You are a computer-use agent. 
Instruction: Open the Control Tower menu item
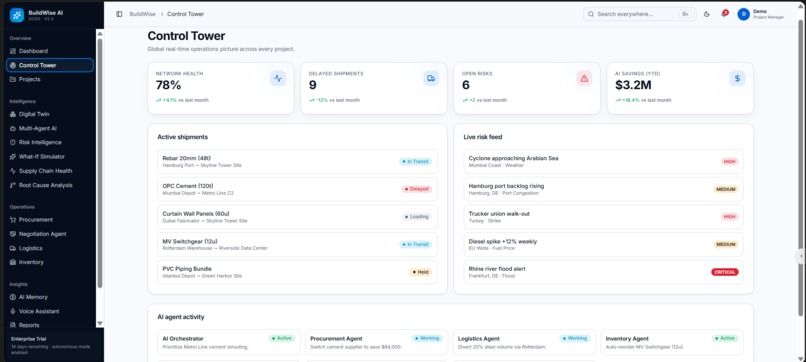click(x=50, y=65)
